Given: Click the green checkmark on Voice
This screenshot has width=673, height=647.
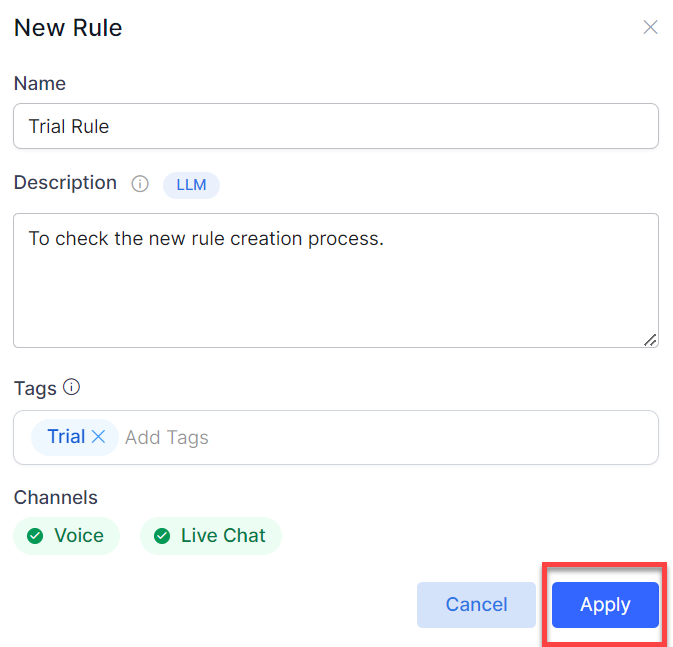Looking at the screenshot, I should coord(35,536).
